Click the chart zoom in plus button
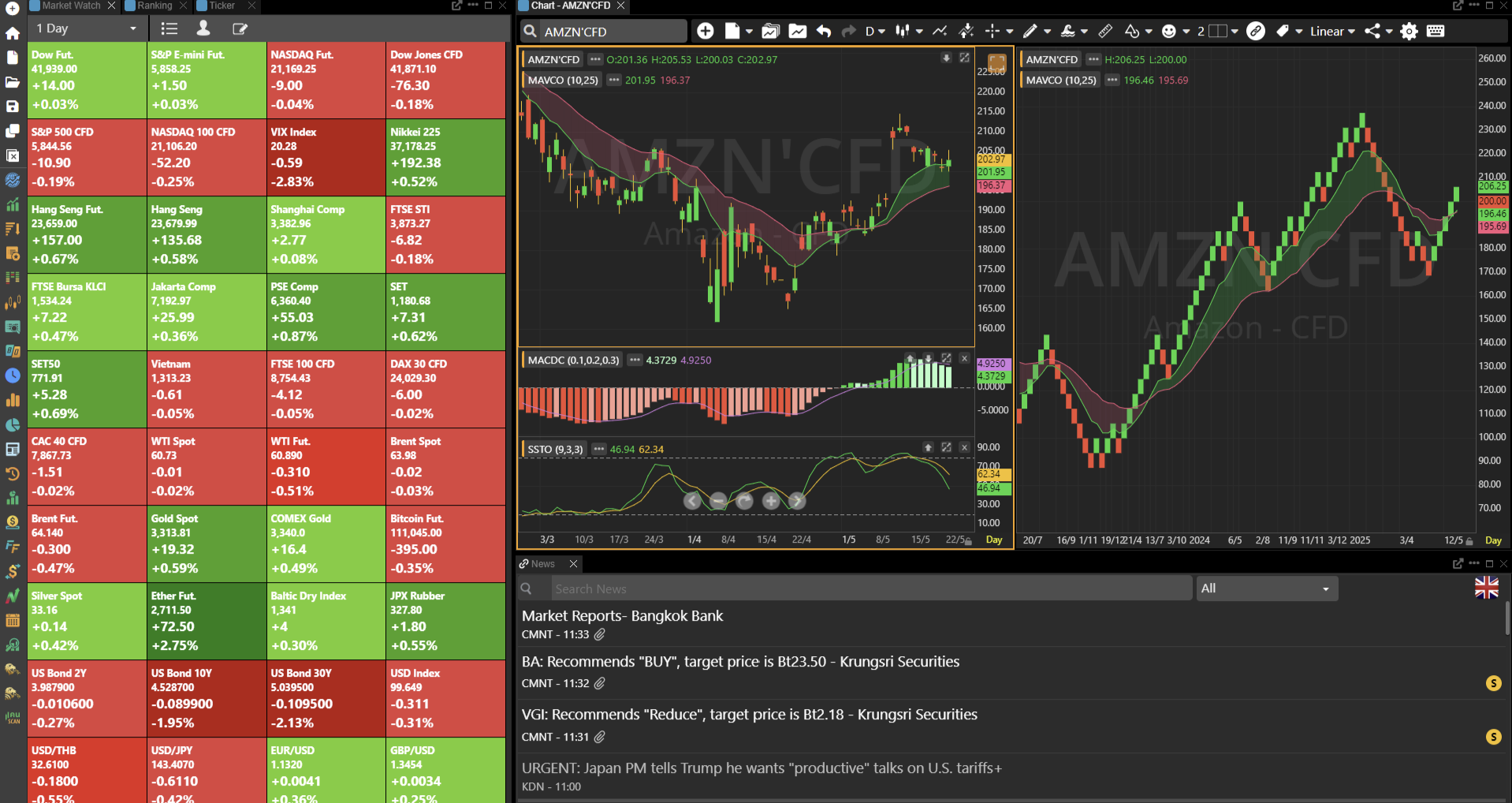The width and height of the screenshot is (1512, 803). coord(771,501)
